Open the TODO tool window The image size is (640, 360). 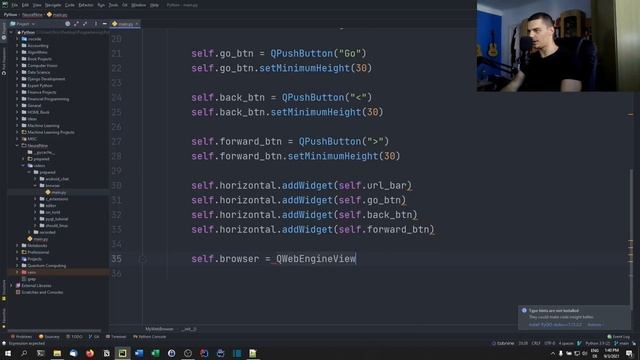(74, 337)
